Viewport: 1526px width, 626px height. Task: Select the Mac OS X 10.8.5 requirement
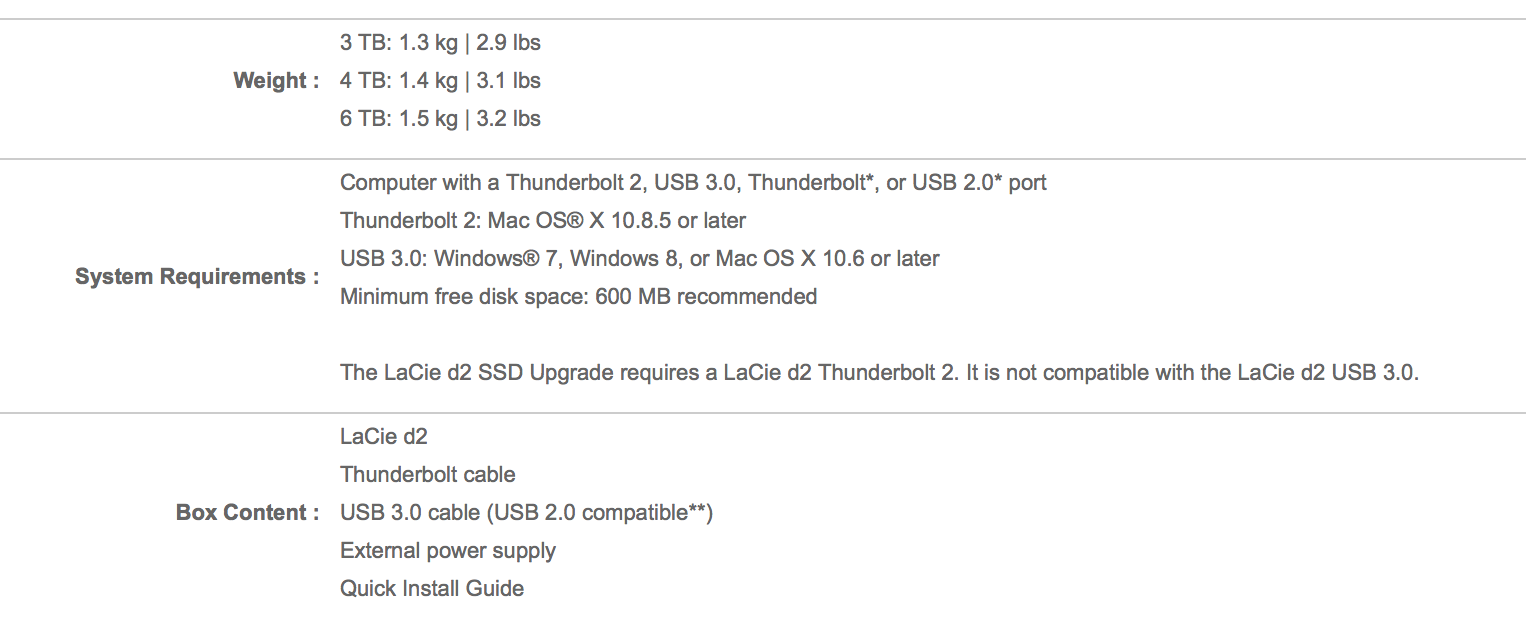[543, 221]
